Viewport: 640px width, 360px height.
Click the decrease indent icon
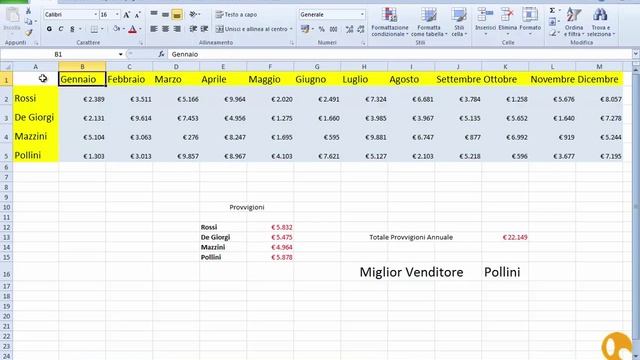pos(193,29)
